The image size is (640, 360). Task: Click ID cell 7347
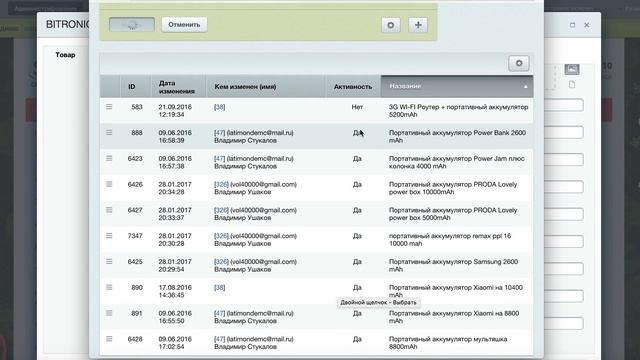[x=135, y=236]
